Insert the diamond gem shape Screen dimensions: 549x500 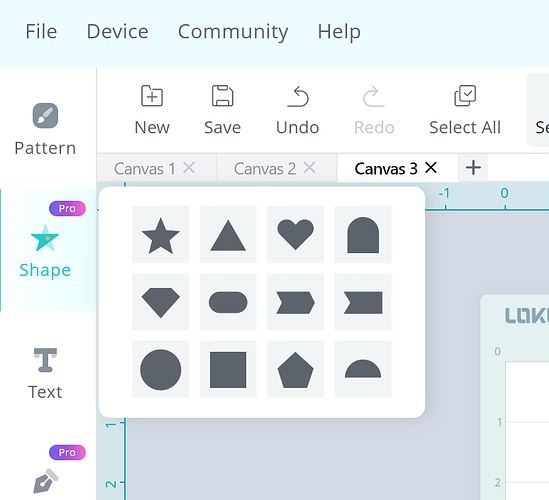(160, 301)
